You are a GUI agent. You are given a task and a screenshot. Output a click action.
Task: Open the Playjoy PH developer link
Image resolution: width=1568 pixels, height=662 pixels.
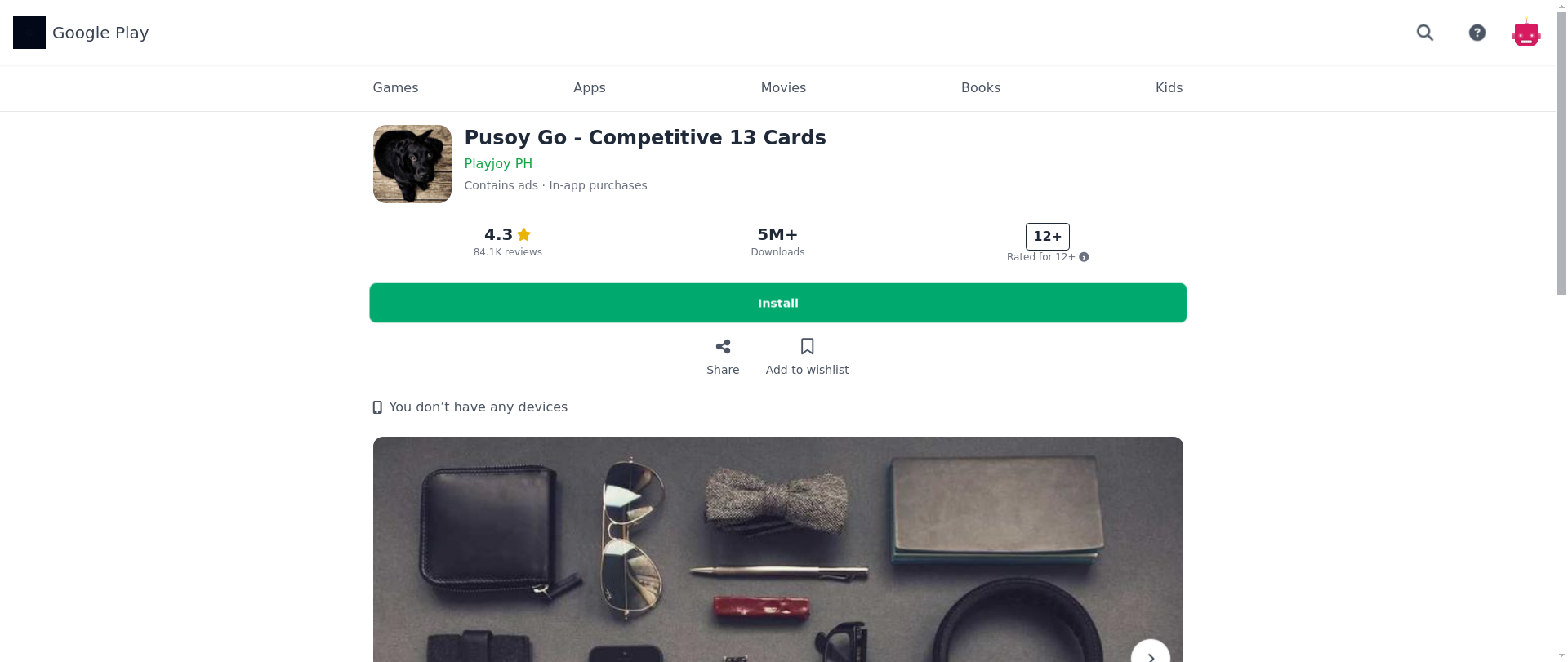pyautogui.click(x=498, y=164)
